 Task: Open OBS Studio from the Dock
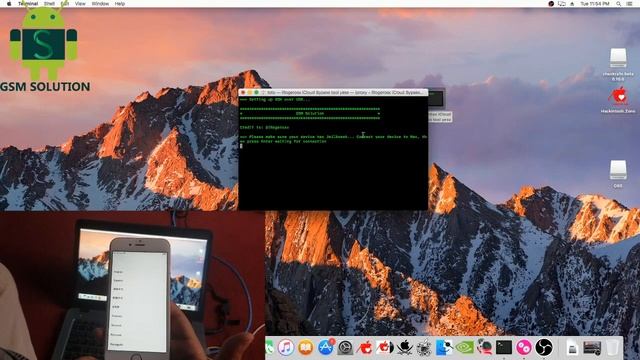(x=544, y=347)
